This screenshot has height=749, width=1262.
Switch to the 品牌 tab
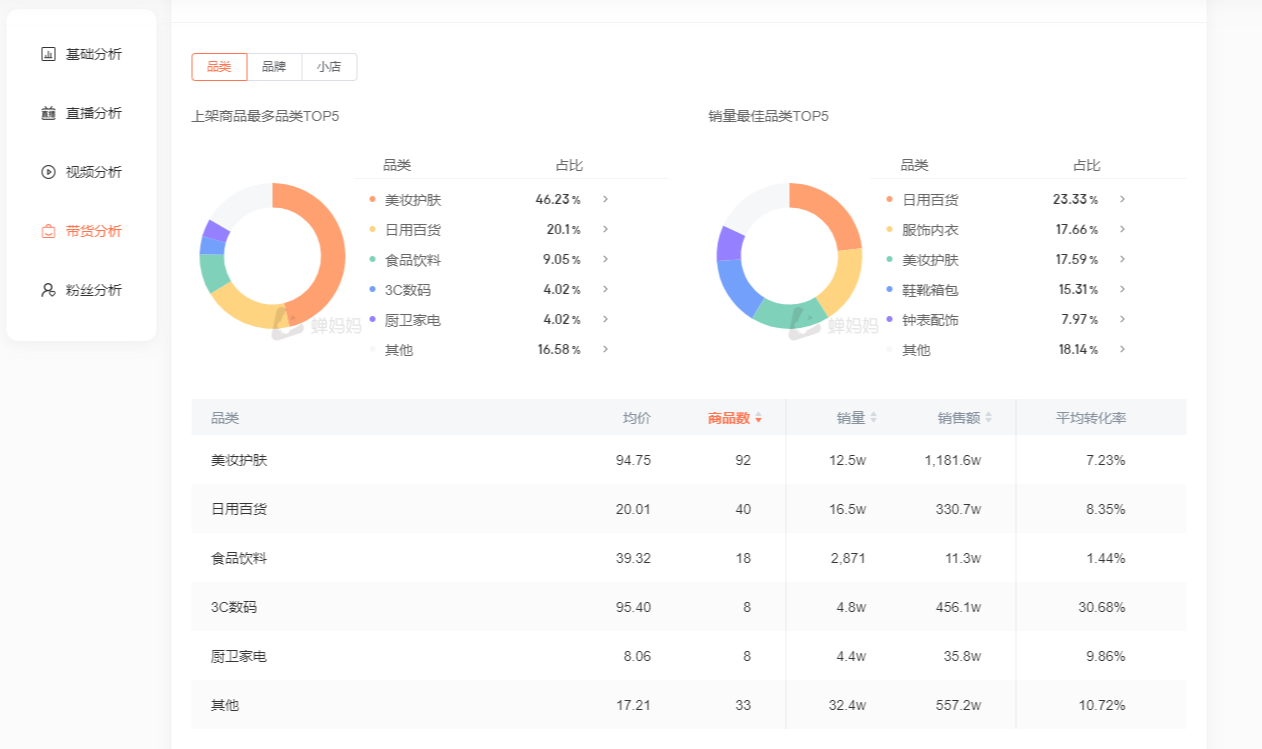(274, 67)
